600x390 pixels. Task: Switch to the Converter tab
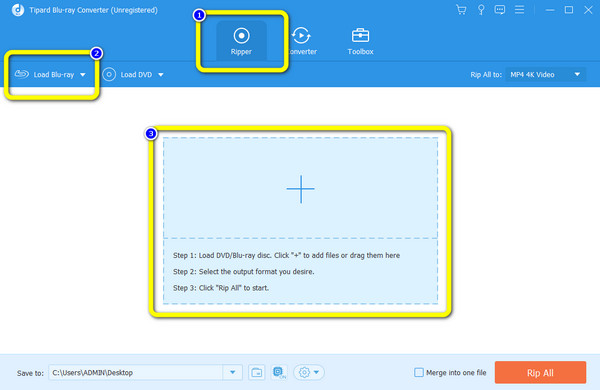tap(302, 41)
